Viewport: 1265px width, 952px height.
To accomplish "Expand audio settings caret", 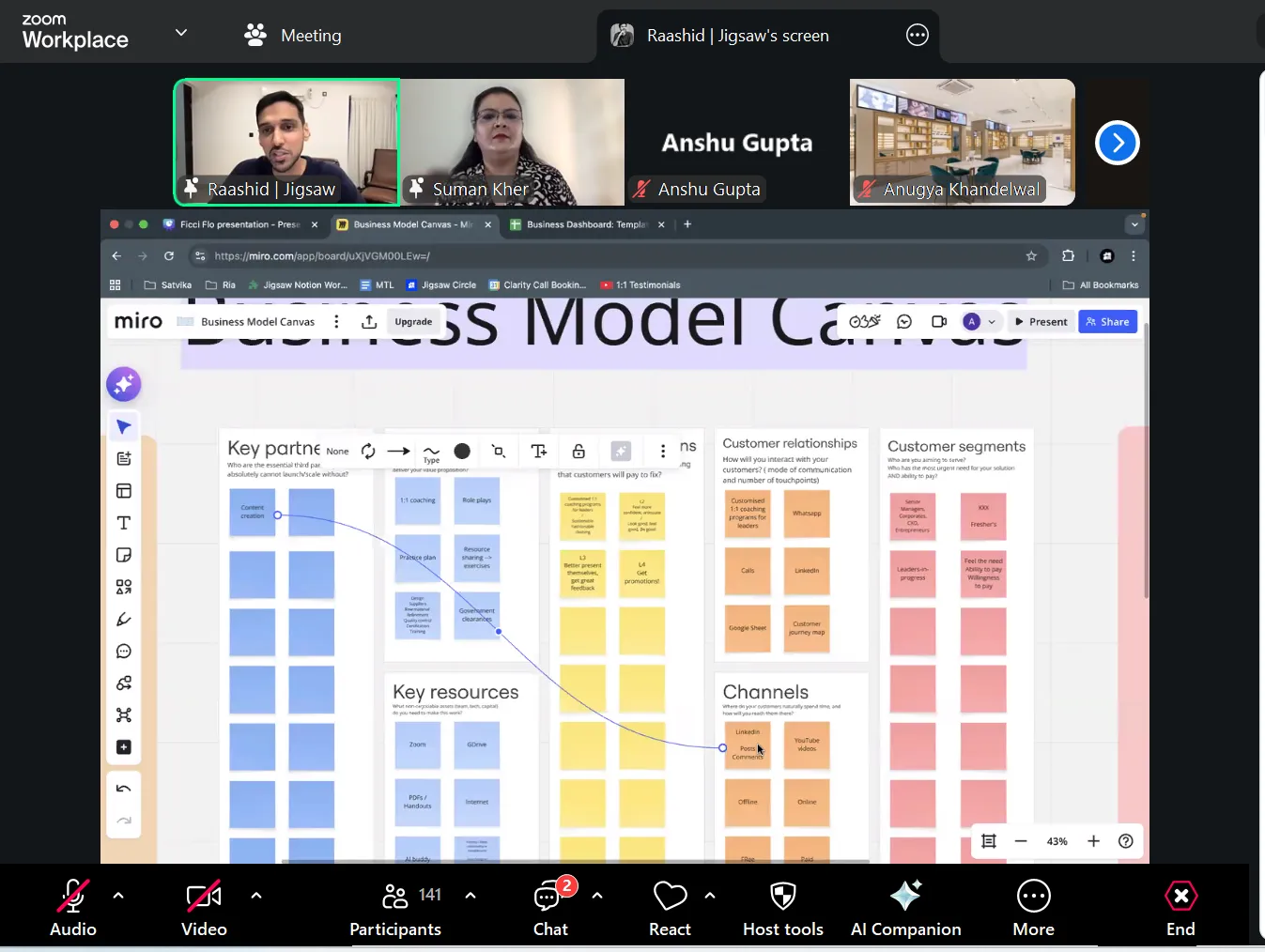I will (x=118, y=896).
